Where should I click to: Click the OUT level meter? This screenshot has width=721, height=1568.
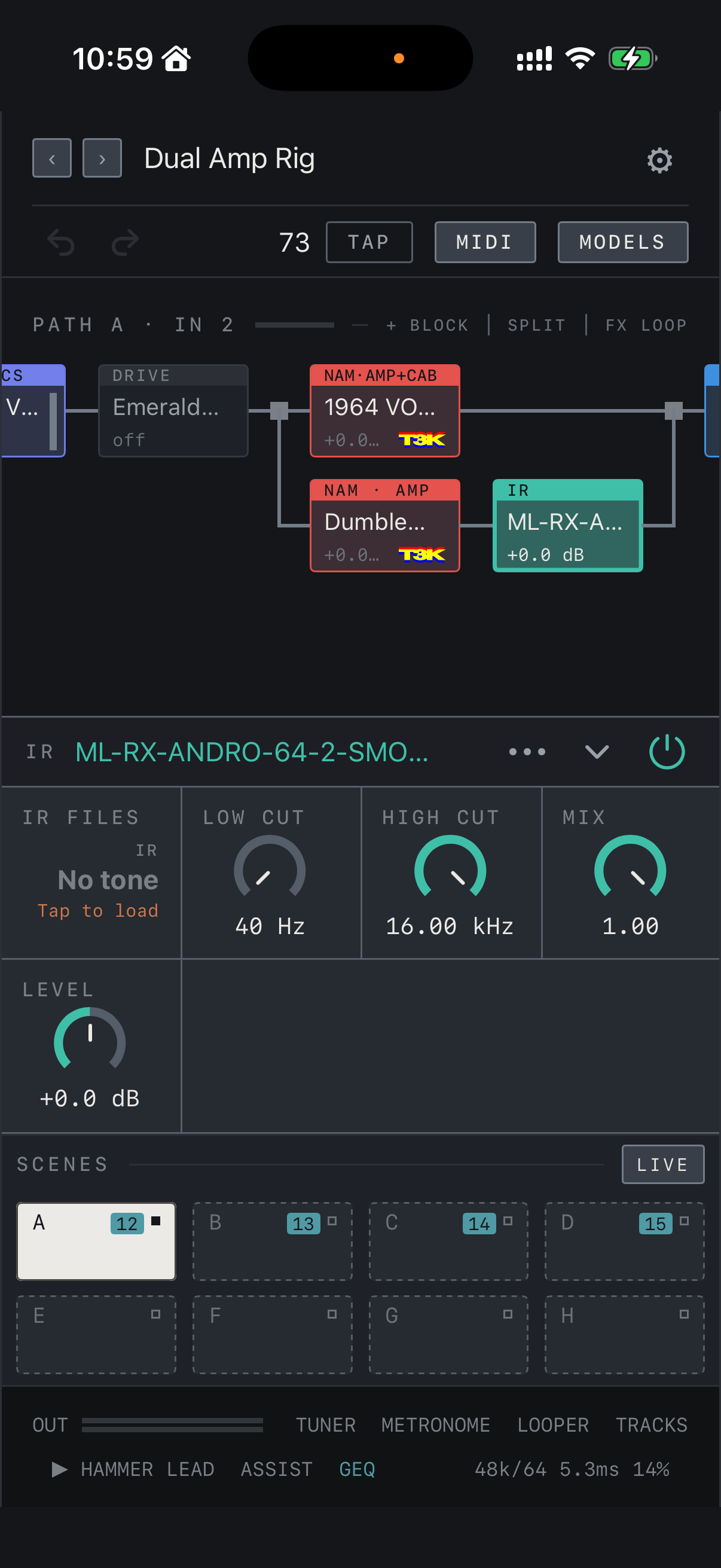(x=173, y=1425)
